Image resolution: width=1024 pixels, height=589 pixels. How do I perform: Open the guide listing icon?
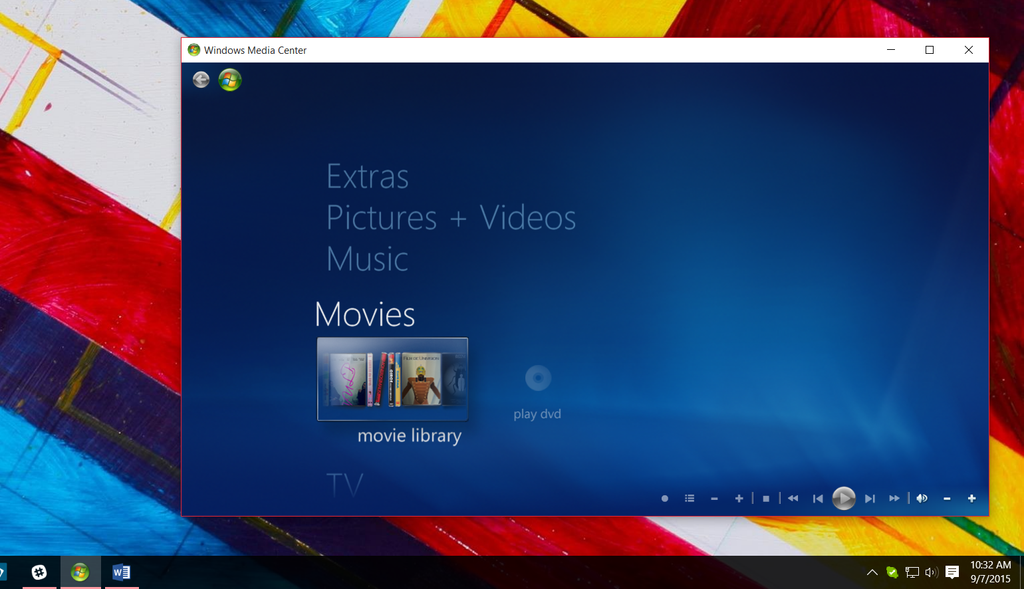689,497
